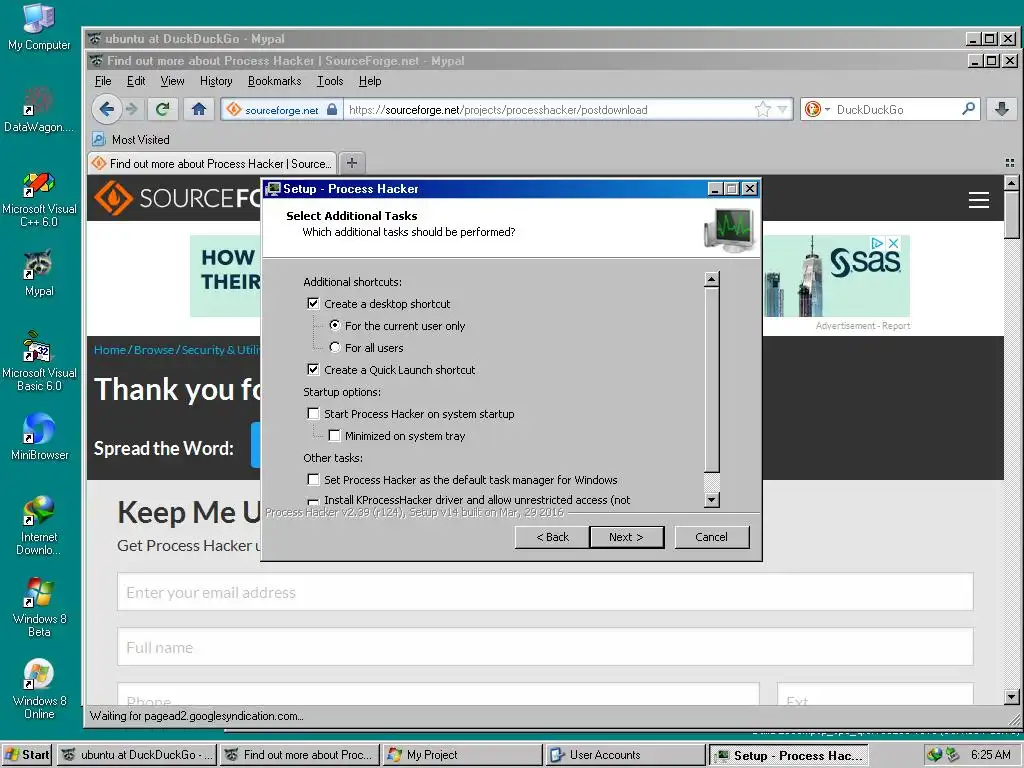Click Next in the setup wizard
Viewport: 1024px width, 768px height.
[626, 537]
